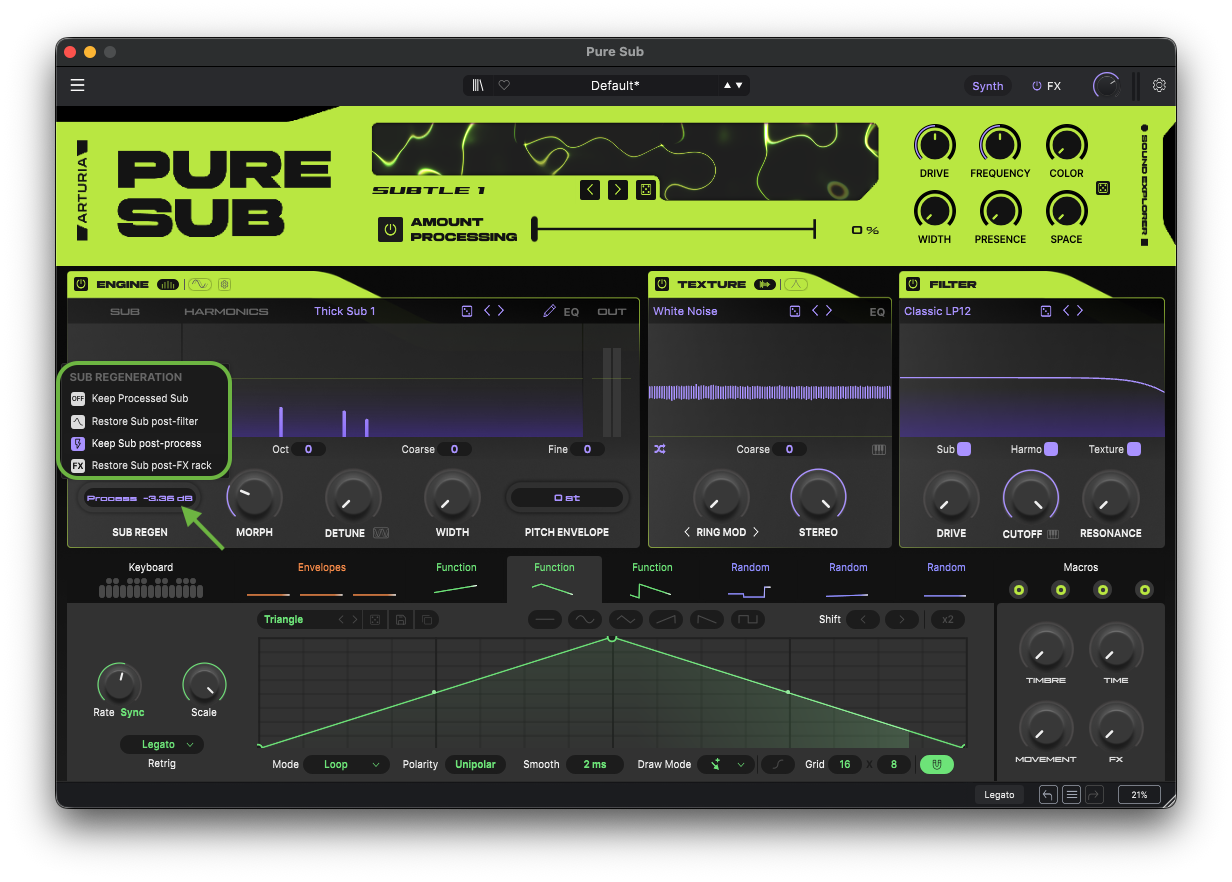Toggle the Texture power button

coord(662,284)
